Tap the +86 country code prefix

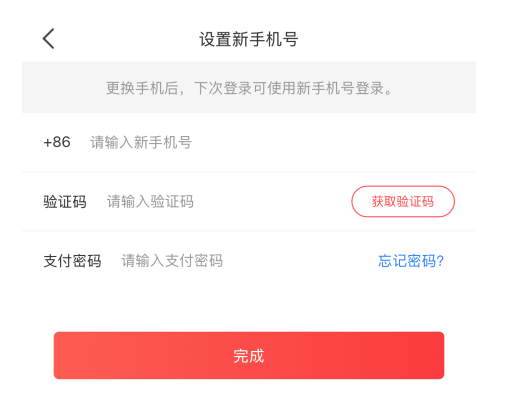point(57,142)
